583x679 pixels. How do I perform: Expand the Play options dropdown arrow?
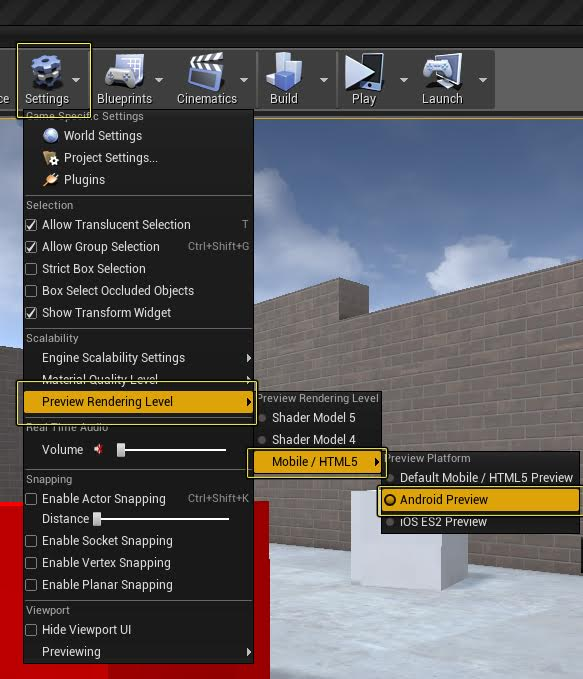(404, 80)
